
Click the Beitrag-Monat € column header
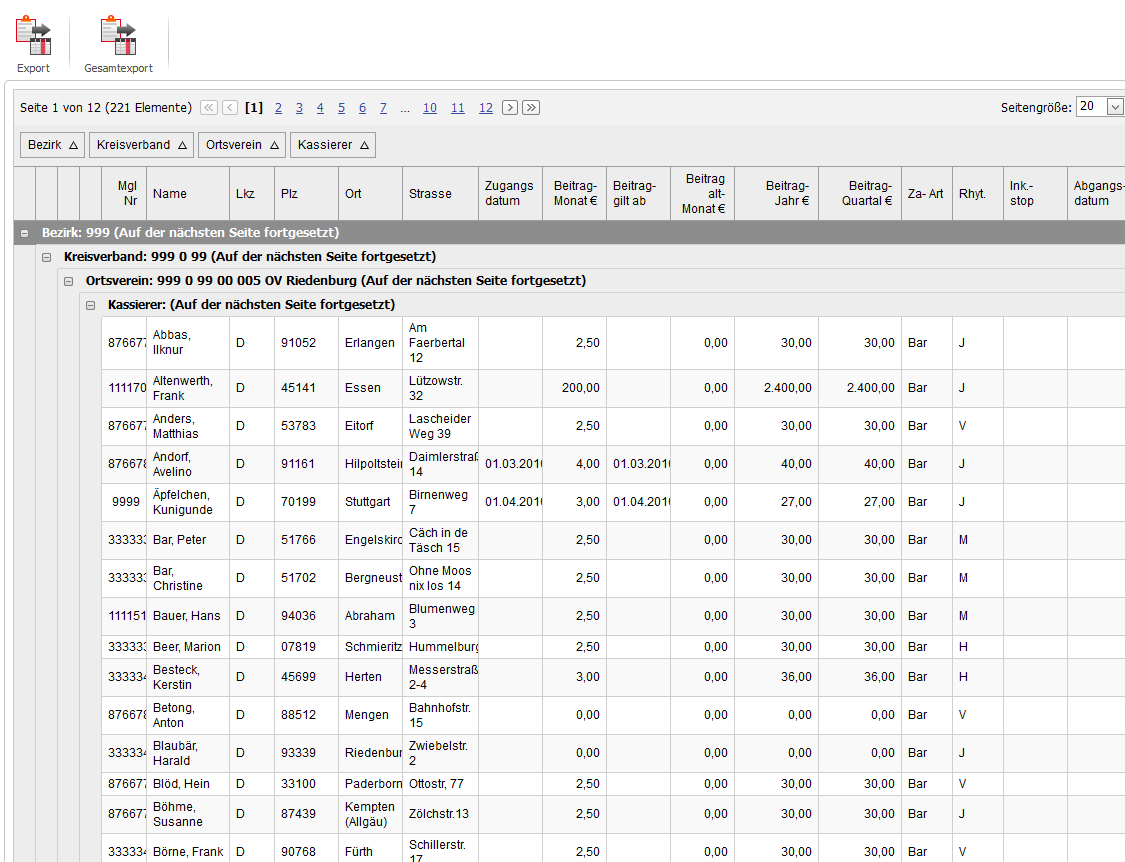[575, 194]
